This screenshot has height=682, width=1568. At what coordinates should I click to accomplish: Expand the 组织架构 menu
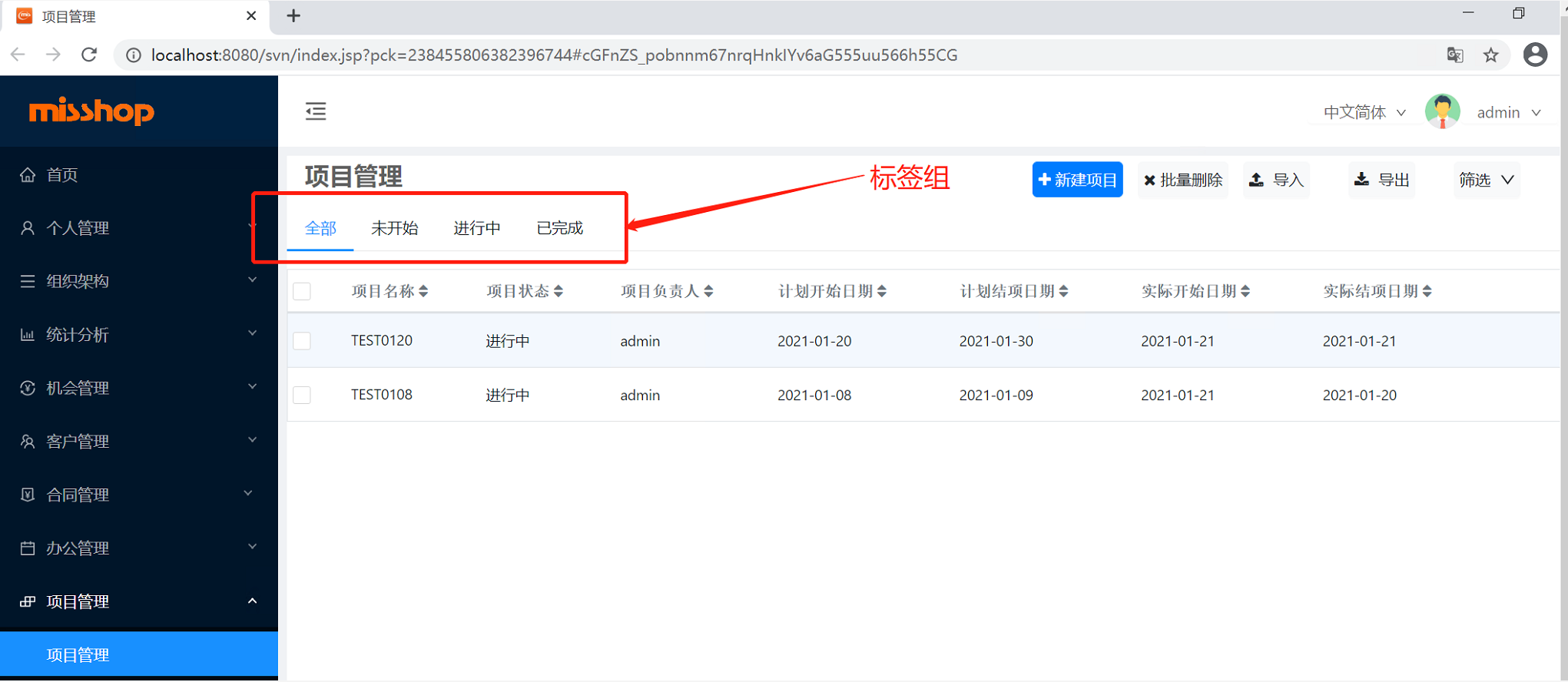(x=252, y=280)
